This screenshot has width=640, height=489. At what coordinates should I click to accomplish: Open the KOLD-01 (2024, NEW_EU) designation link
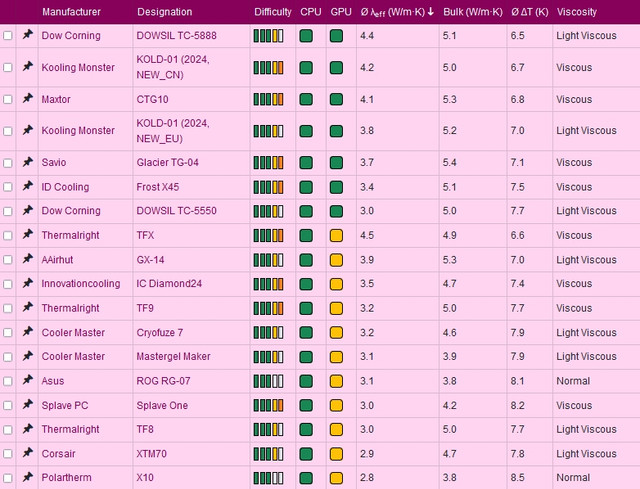point(173,131)
